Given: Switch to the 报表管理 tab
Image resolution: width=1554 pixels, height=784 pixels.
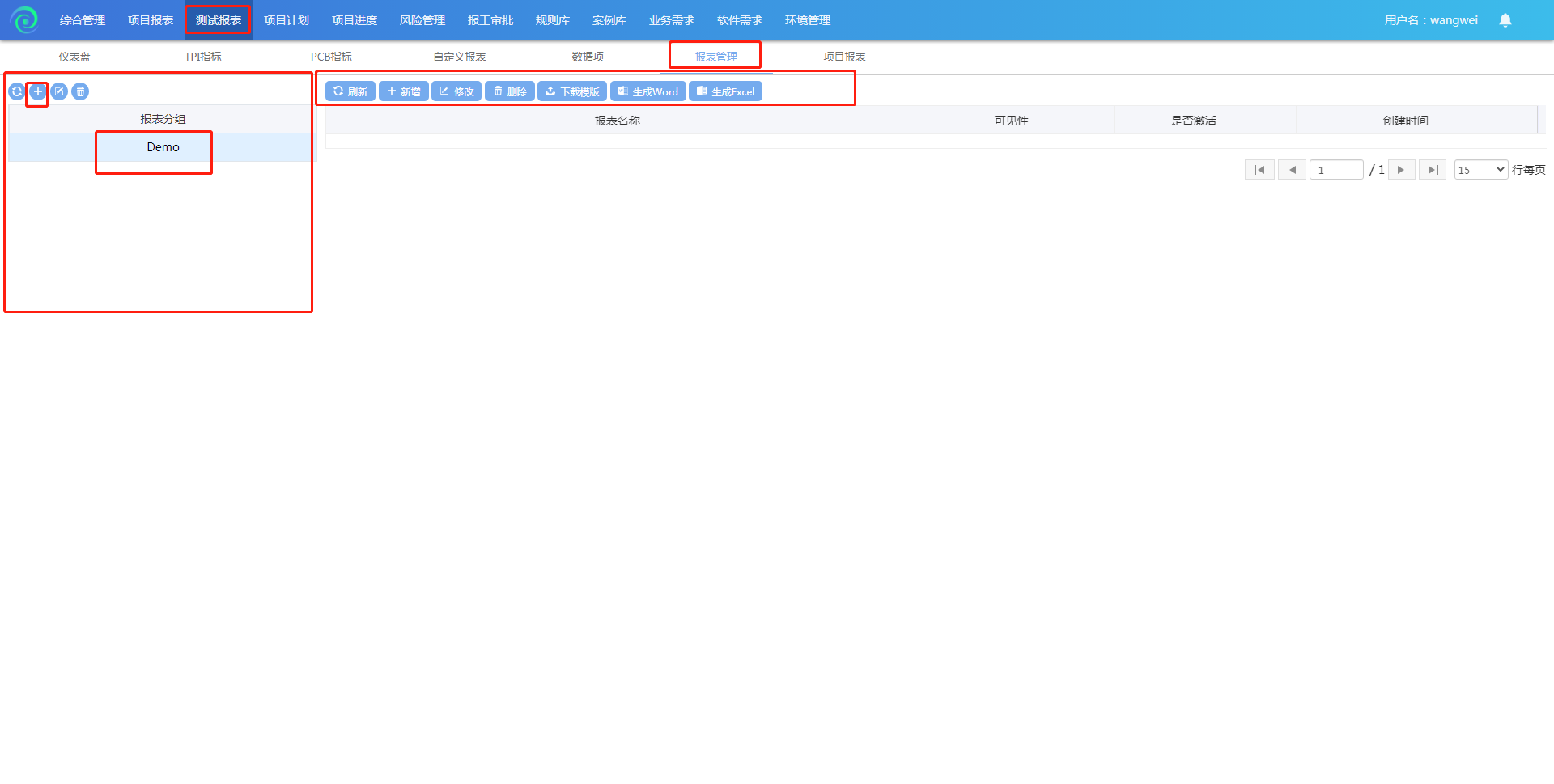Looking at the screenshot, I should coord(715,57).
